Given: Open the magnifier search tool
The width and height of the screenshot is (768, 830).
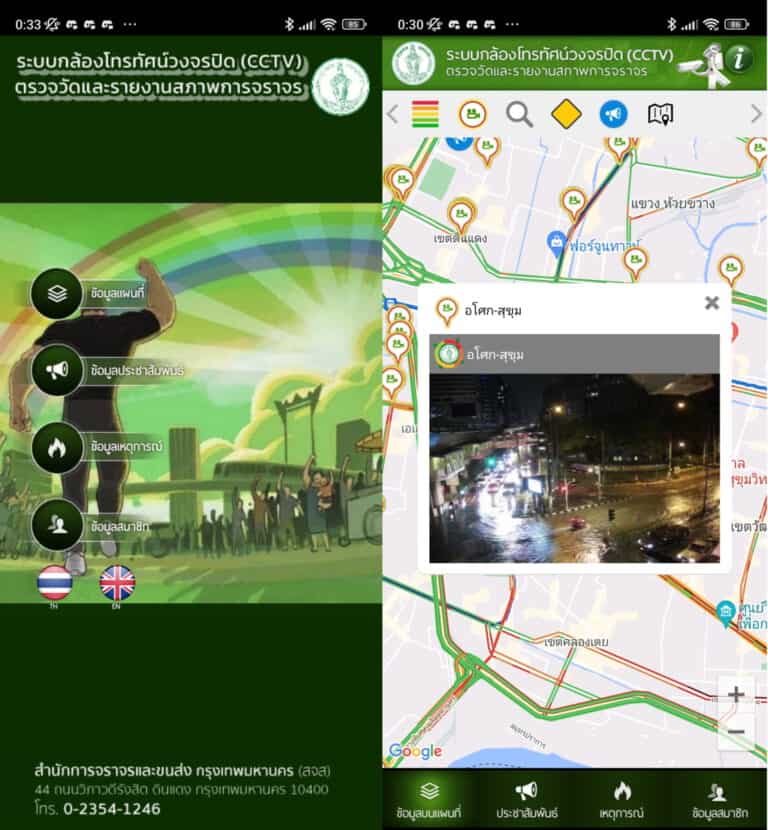Looking at the screenshot, I should tap(519, 114).
